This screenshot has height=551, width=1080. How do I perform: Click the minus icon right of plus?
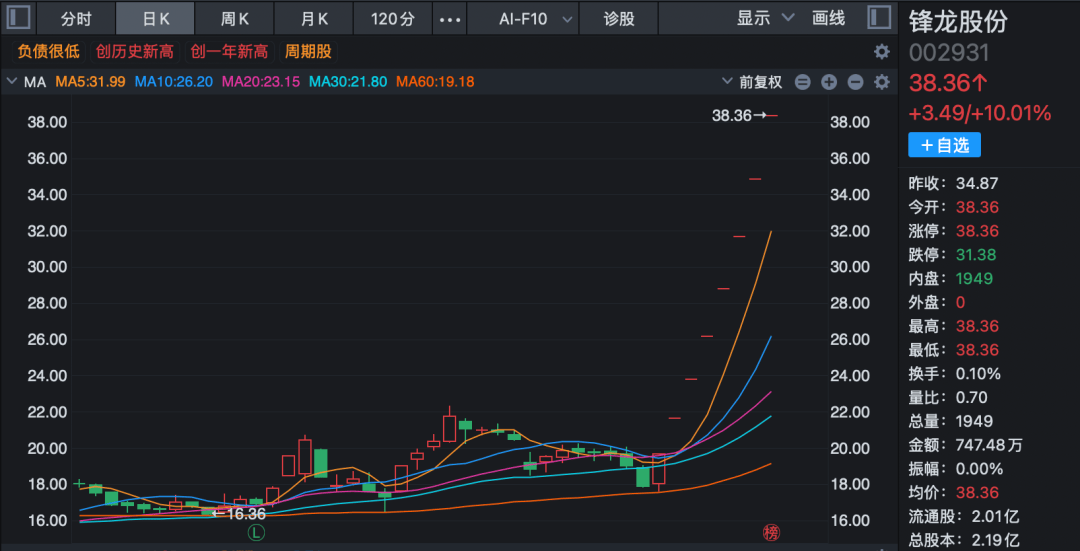[x=855, y=82]
